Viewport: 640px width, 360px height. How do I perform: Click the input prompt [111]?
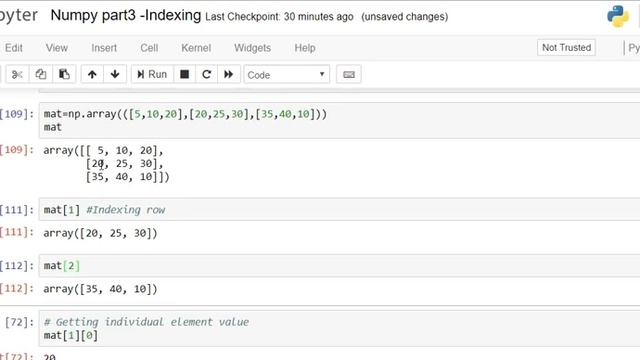coord(16,210)
